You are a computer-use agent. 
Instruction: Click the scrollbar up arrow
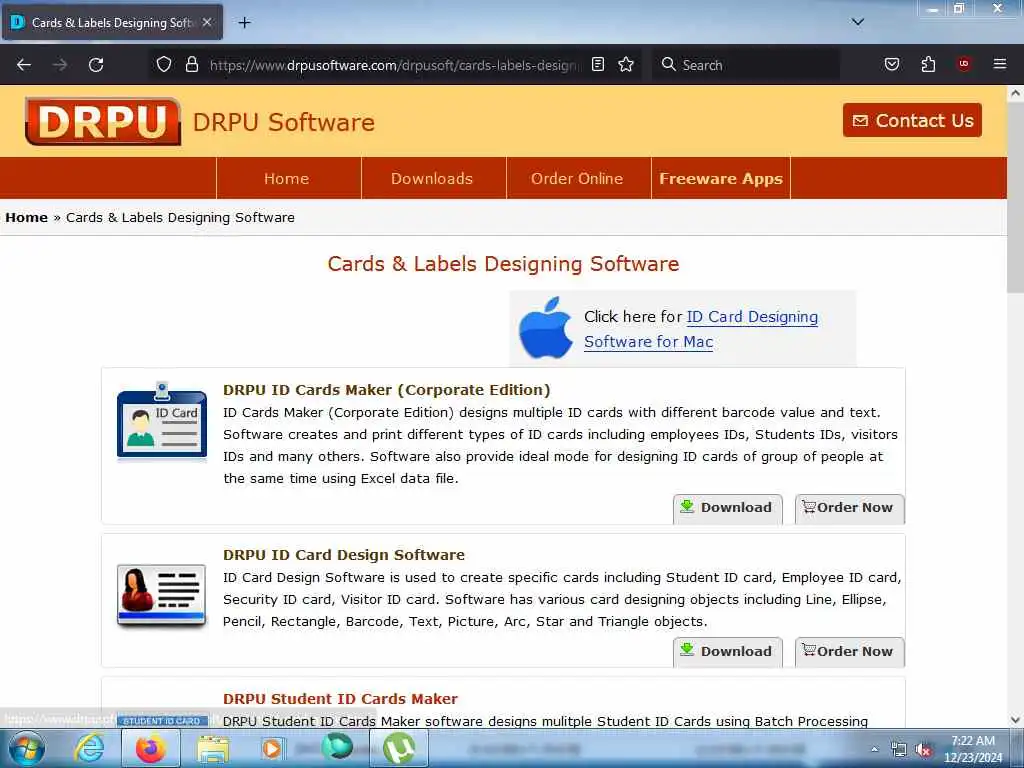[1015, 93]
